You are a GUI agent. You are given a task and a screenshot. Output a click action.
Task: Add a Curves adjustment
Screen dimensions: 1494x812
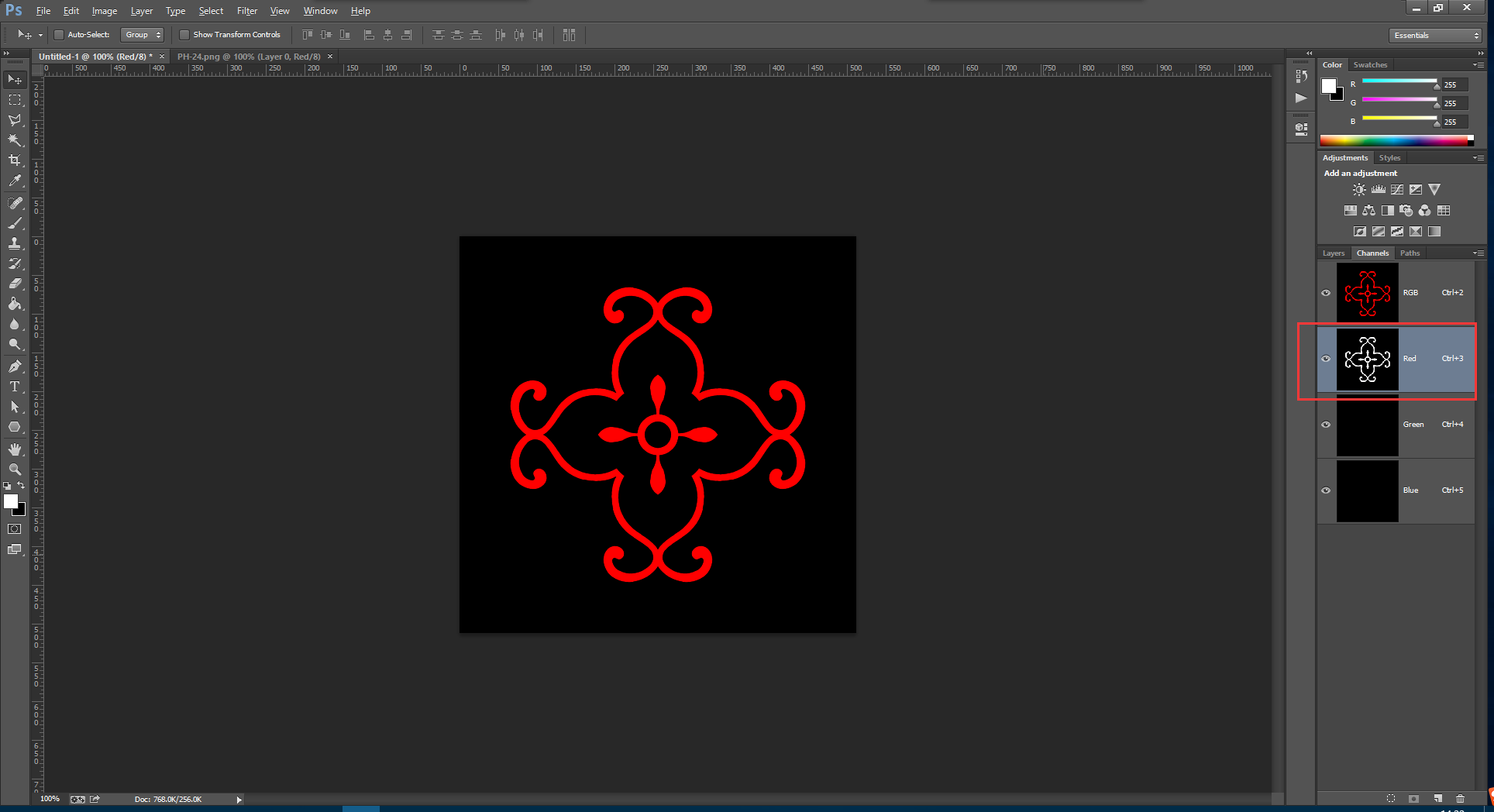(x=1397, y=190)
